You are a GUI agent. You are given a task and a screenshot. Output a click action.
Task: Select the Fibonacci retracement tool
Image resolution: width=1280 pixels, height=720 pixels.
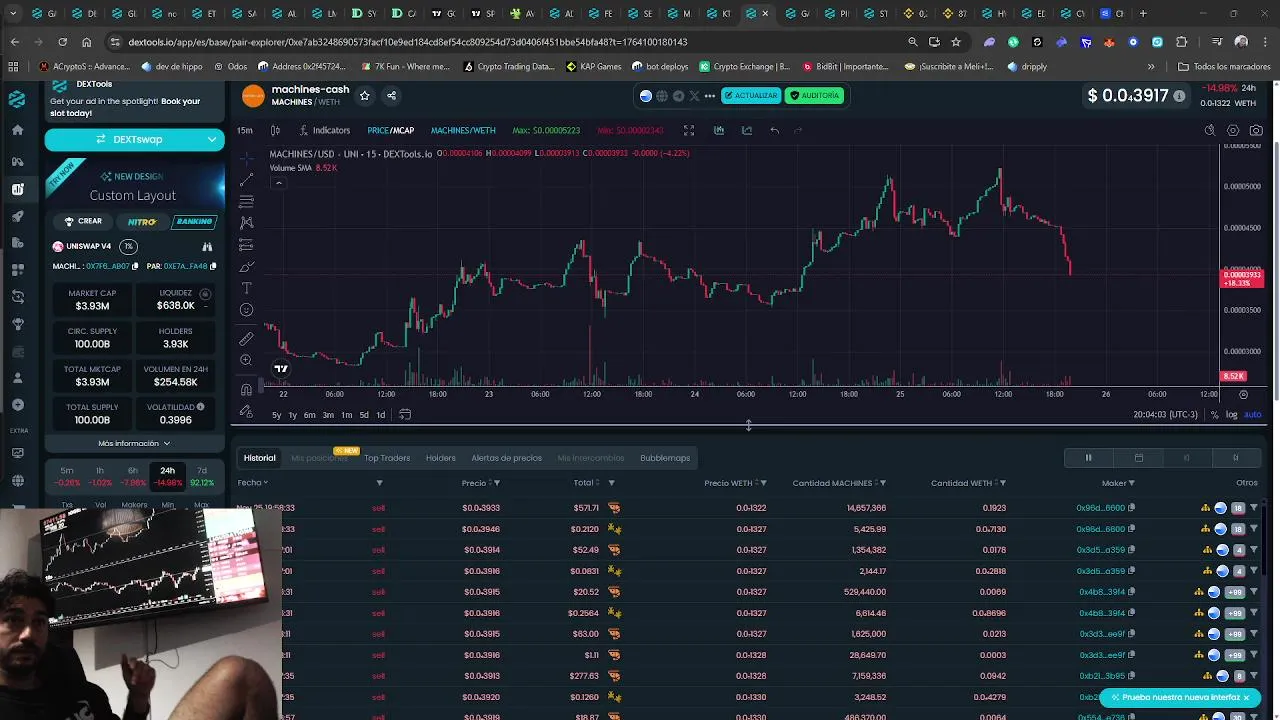(246, 202)
